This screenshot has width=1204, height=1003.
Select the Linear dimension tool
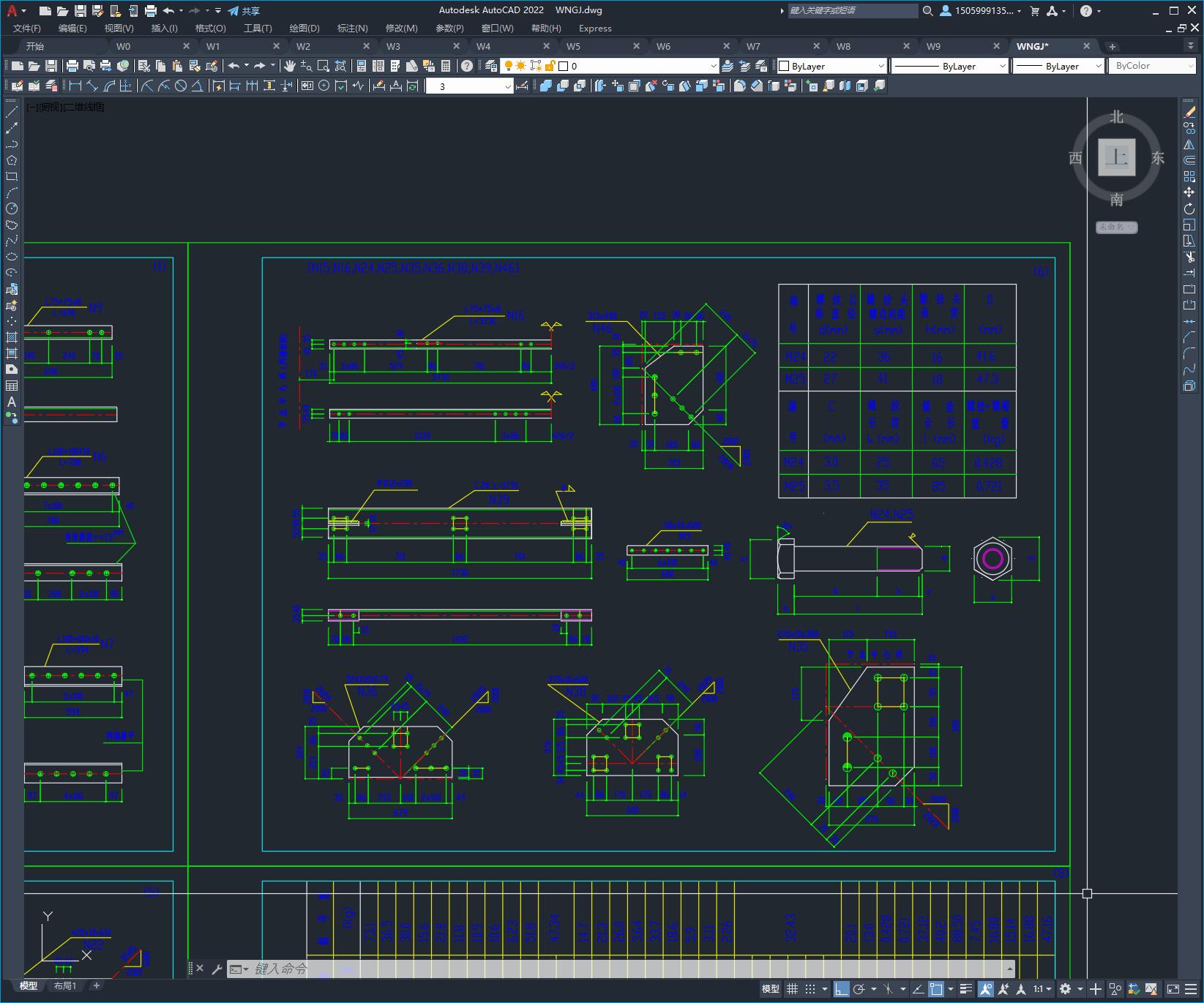[75, 86]
